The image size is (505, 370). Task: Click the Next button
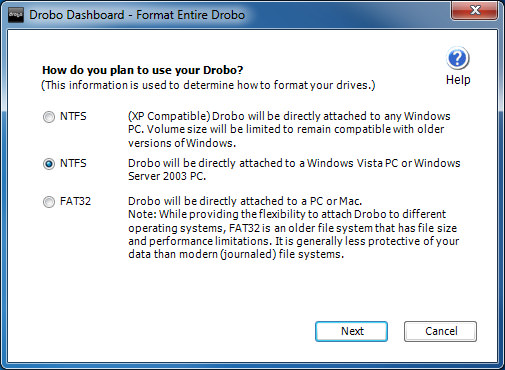tap(351, 331)
